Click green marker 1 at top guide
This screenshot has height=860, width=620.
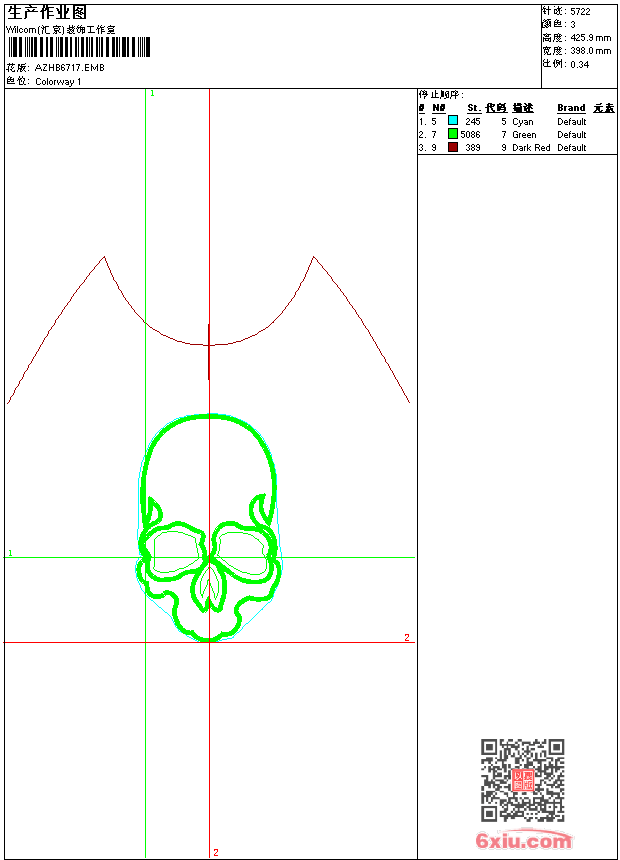tap(152, 93)
